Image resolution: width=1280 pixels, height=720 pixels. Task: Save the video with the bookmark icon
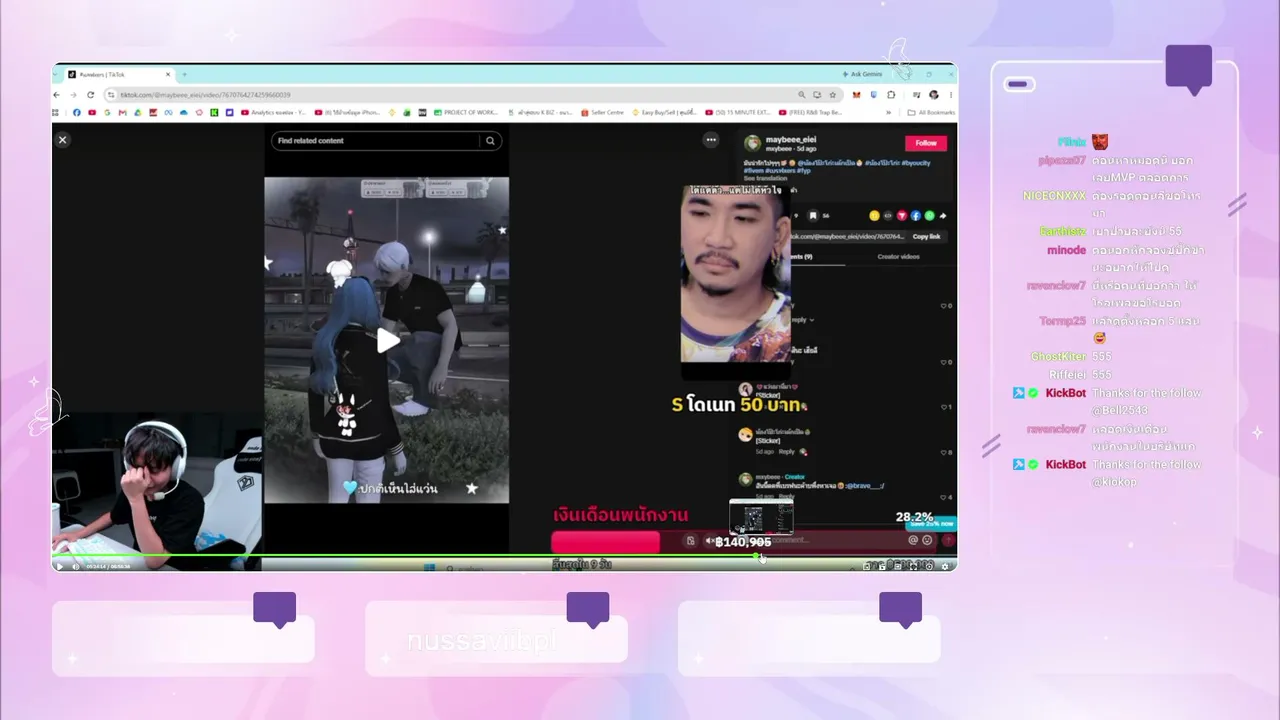click(813, 215)
